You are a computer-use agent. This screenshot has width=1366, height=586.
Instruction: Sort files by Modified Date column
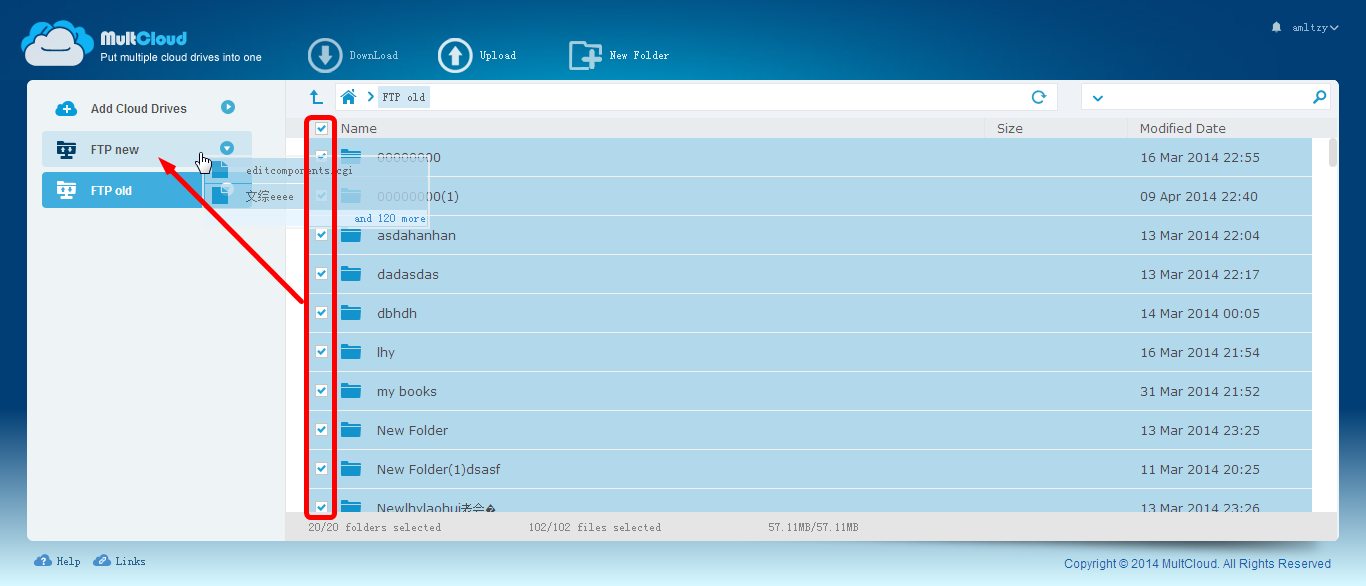[1182, 128]
